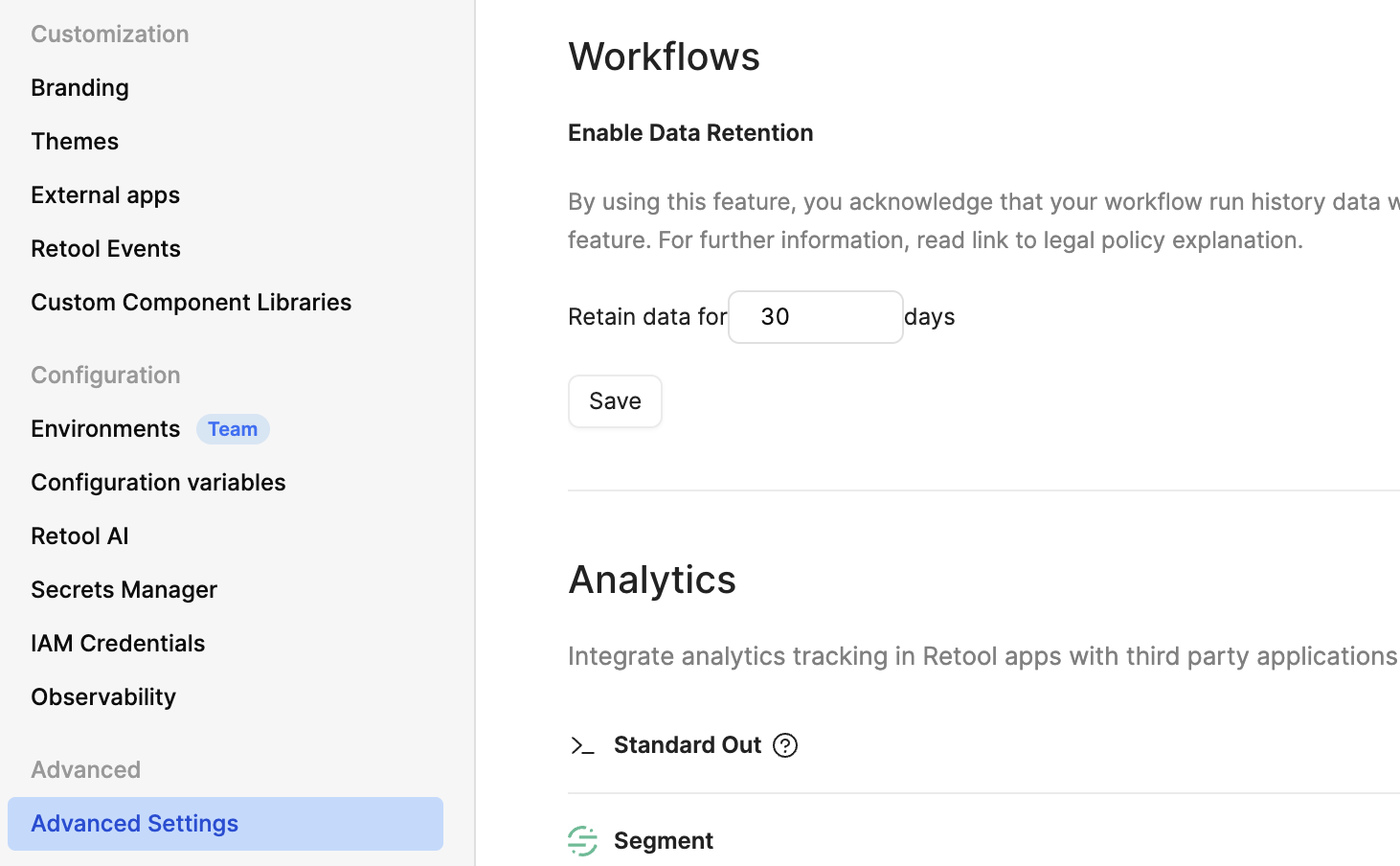Open the Observability page

[103, 696]
